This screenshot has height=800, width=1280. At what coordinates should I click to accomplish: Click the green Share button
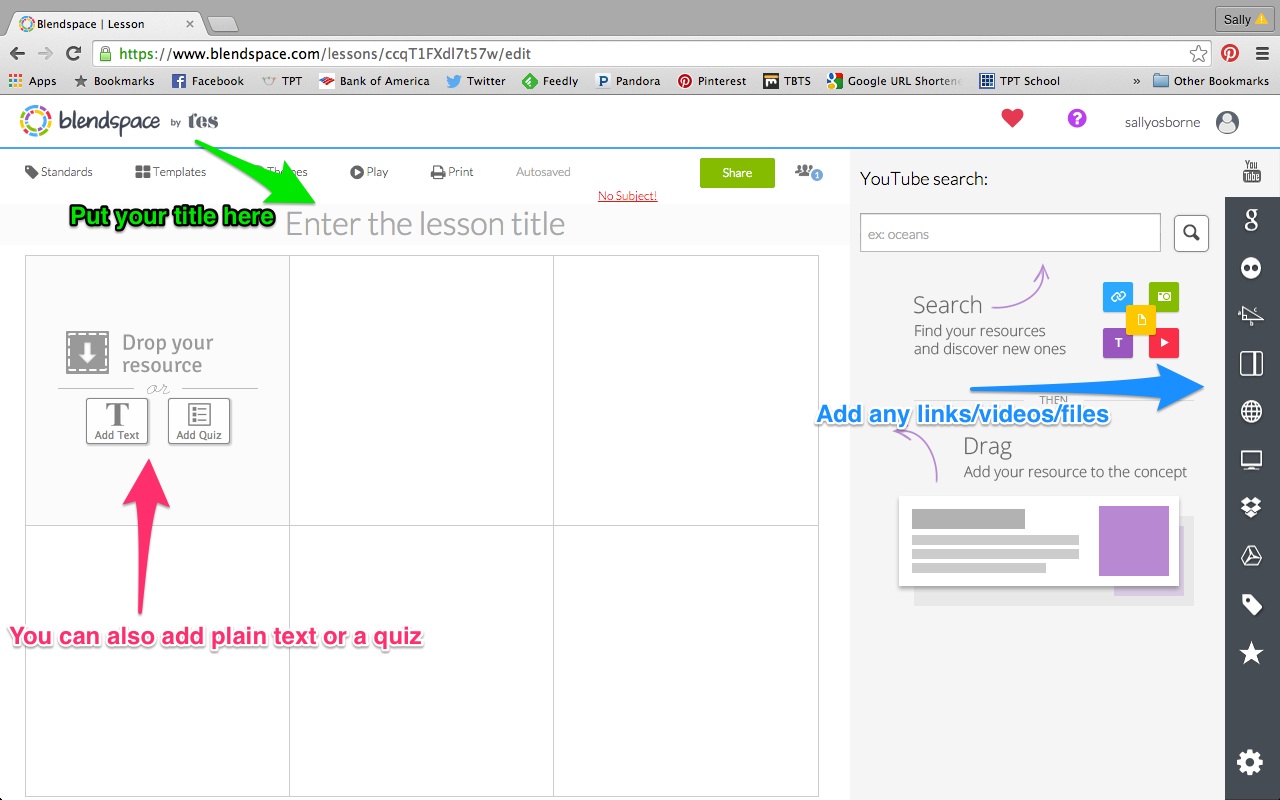[x=737, y=172]
